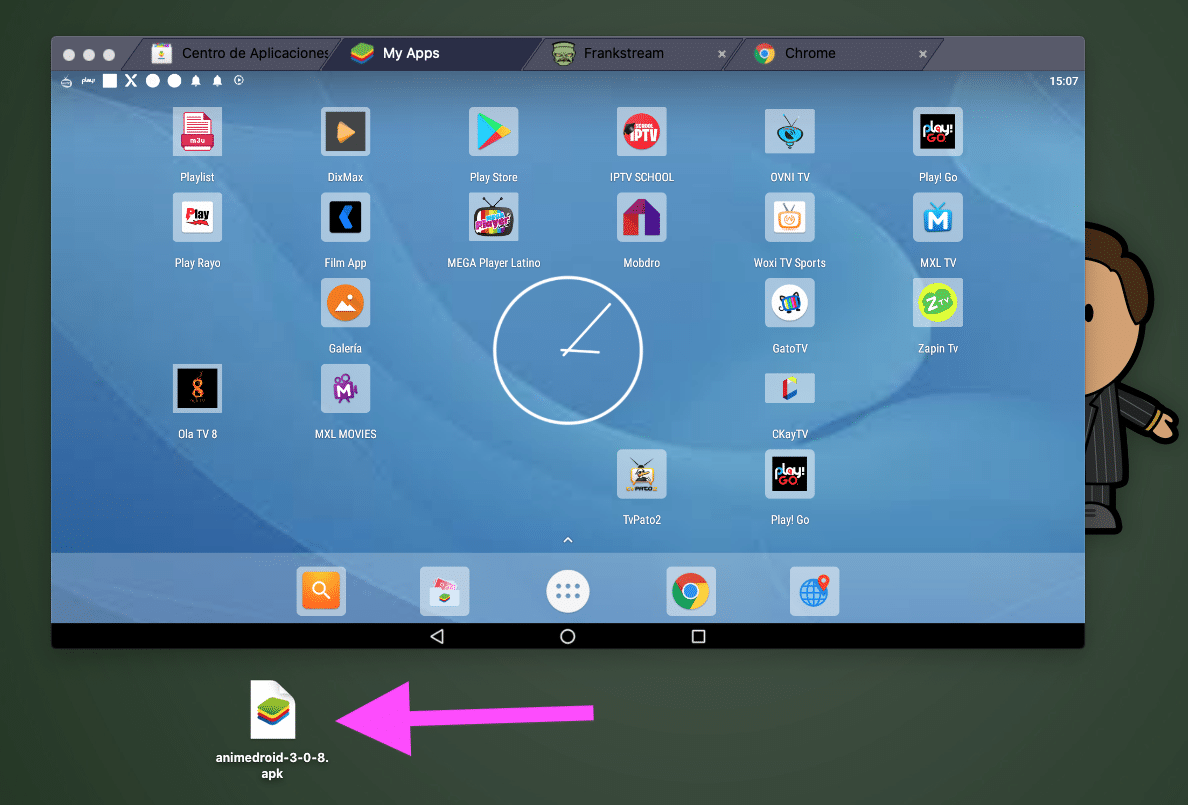Open the Play Store app
Image resolution: width=1188 pixels, height=805 pixels.
[x=493, y=131]
